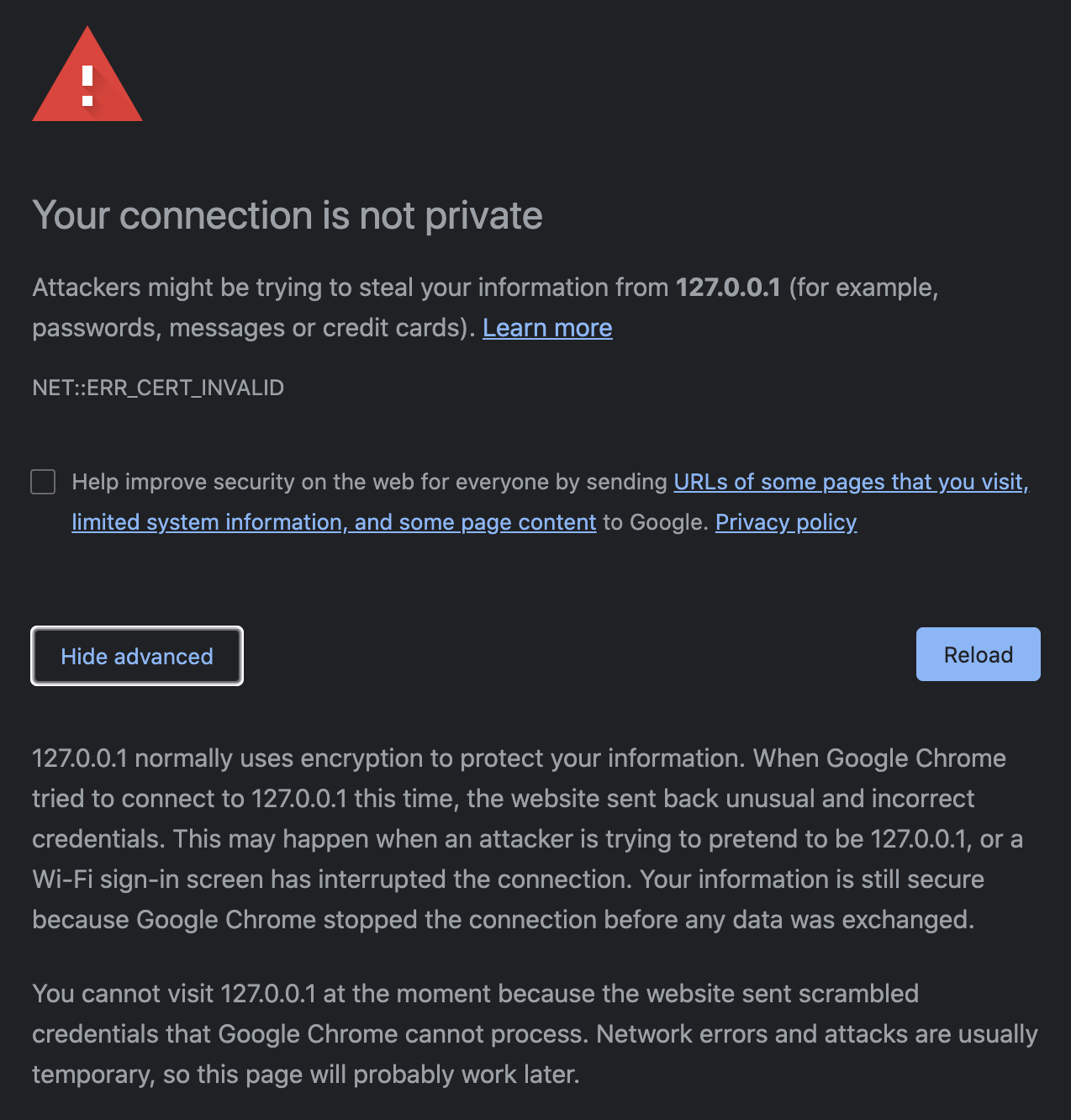Open the Learn more link
Screen dimensions: 1071x1120
(547, 328)
